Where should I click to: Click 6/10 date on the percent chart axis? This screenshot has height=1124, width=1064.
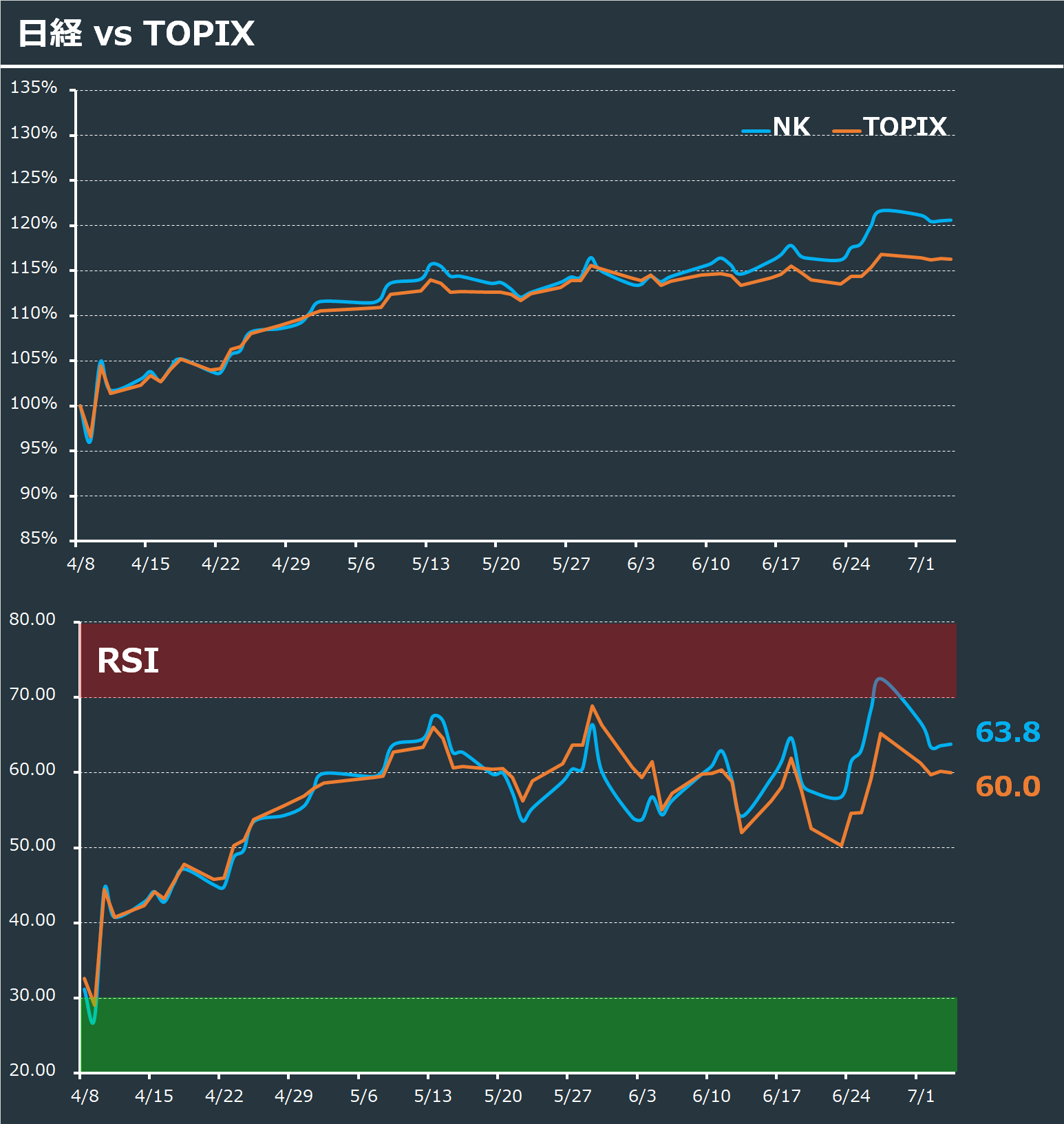(711, 564)
